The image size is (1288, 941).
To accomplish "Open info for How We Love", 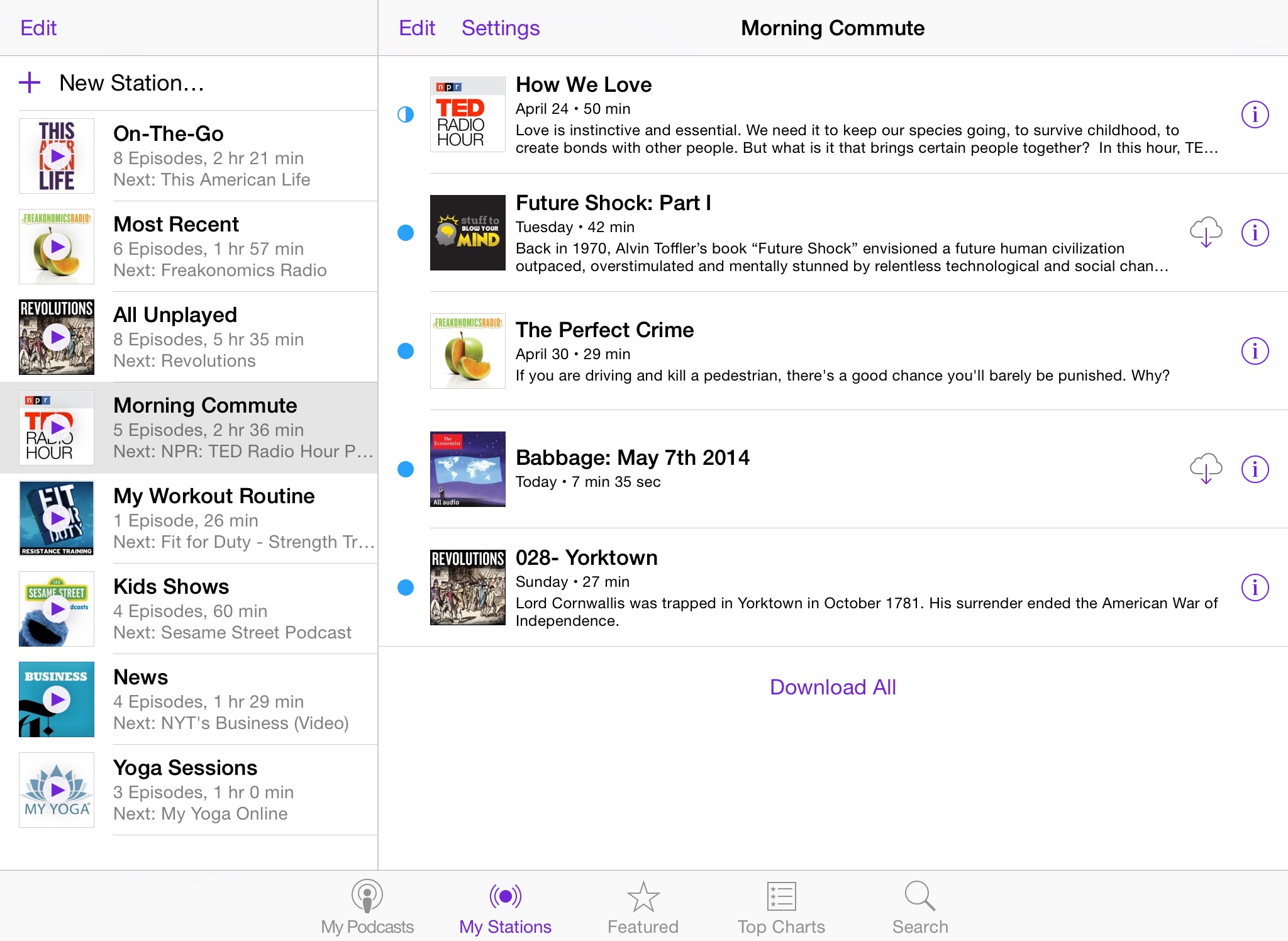I will click(x=1255, y=114).
